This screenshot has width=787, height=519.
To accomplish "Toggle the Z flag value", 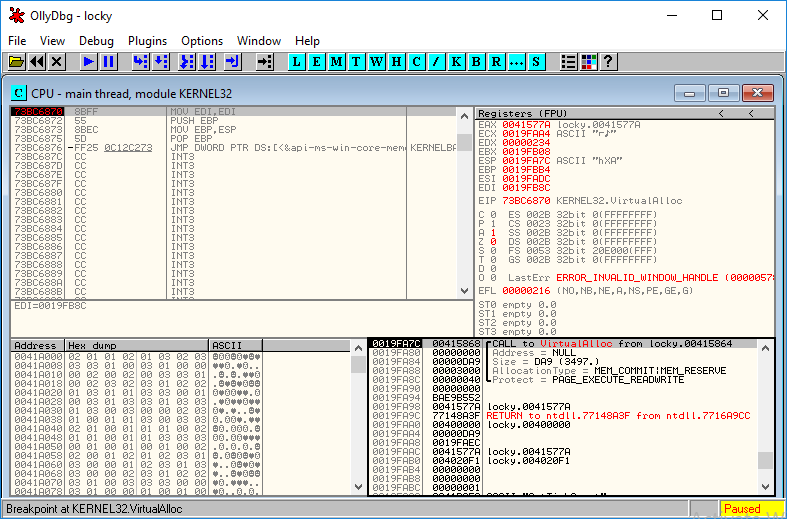I will point(493,242).
